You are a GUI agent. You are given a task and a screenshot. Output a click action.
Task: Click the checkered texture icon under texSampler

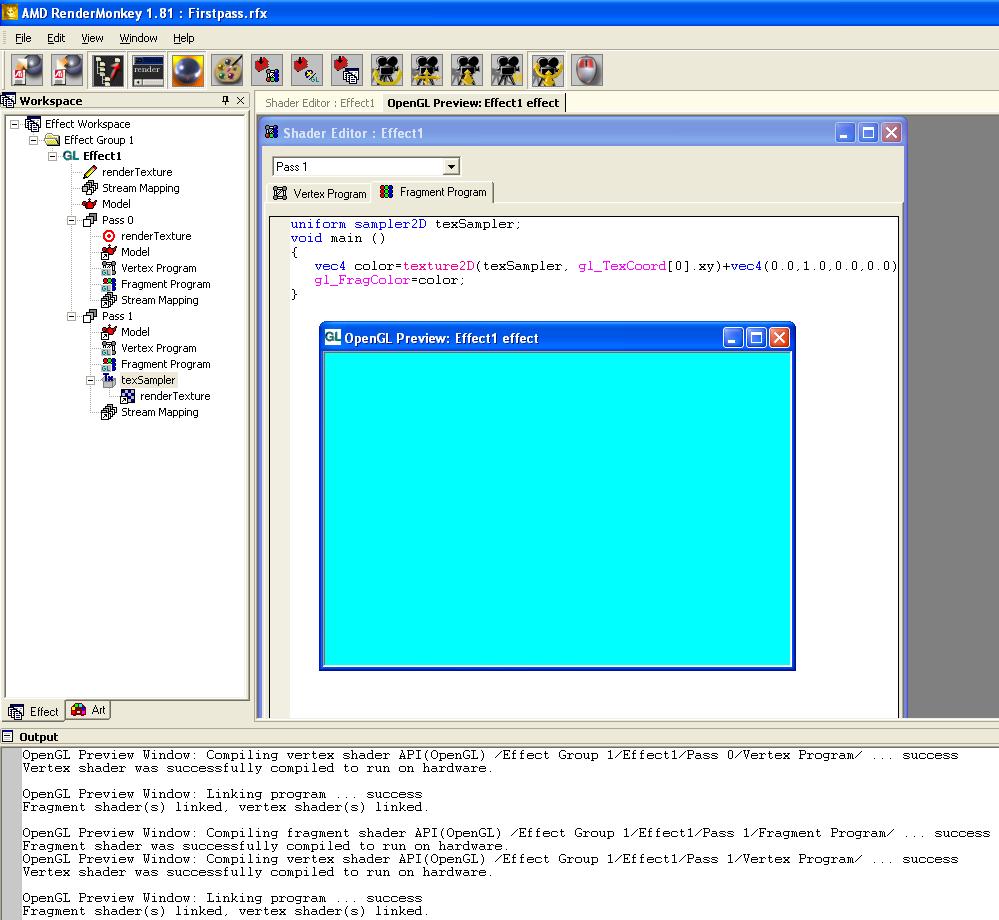click(127, 396)
